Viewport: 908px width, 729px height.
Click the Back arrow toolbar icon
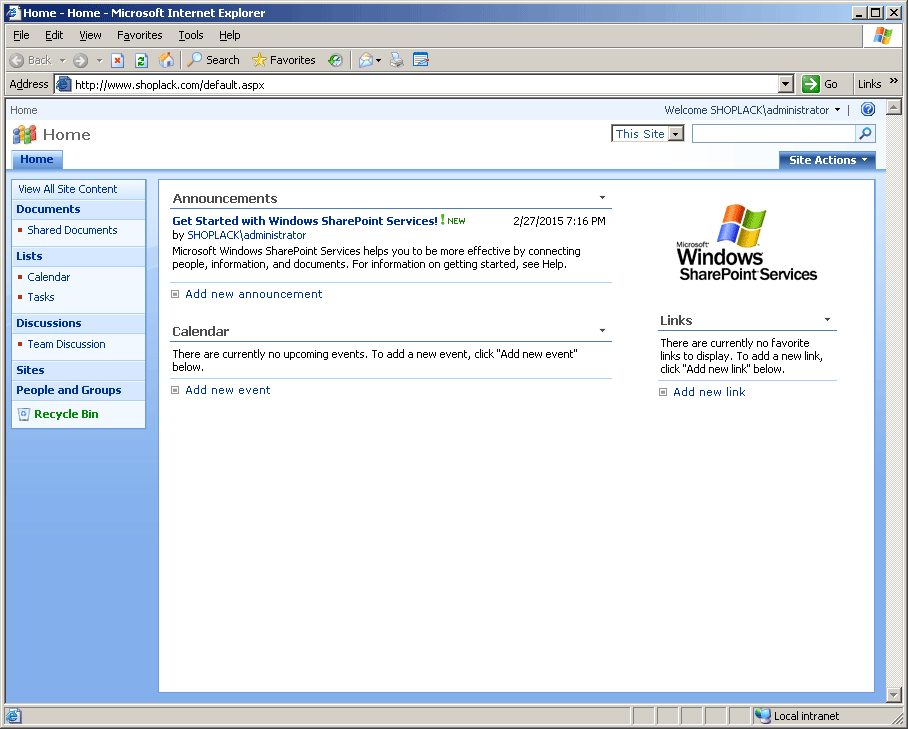coord(17,60)
